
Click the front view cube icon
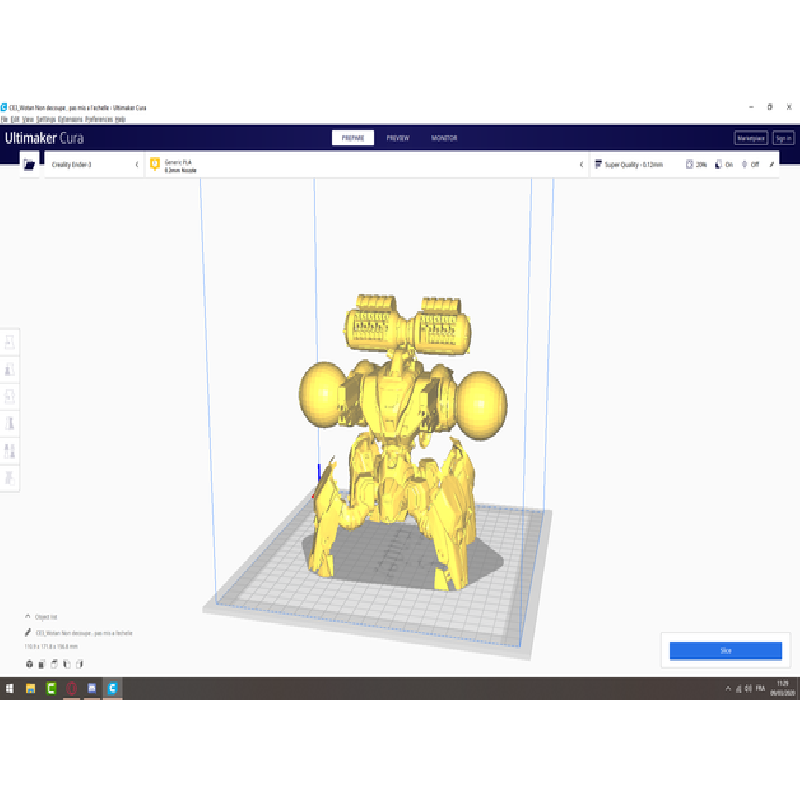[42, 663]
